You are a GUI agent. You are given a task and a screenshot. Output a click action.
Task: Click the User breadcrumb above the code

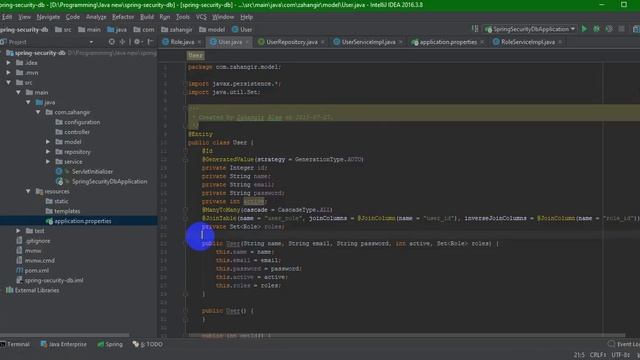pos(196,56)
